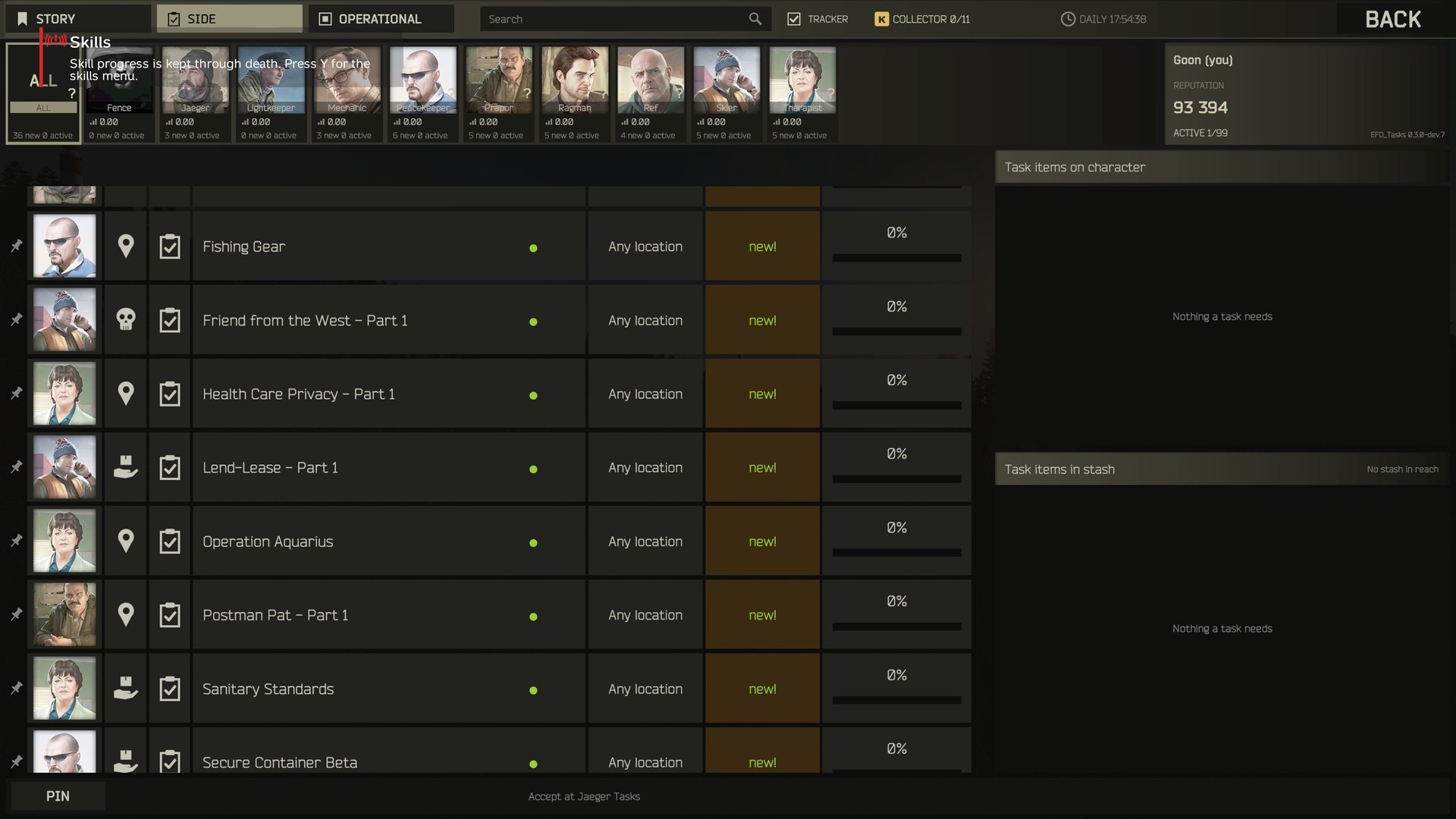Image resolution: width=1456 pixels, height=819 pixels.
Task: Toggle clipboard checkbox on Secure Container Beta
Action: coord(170,760)
